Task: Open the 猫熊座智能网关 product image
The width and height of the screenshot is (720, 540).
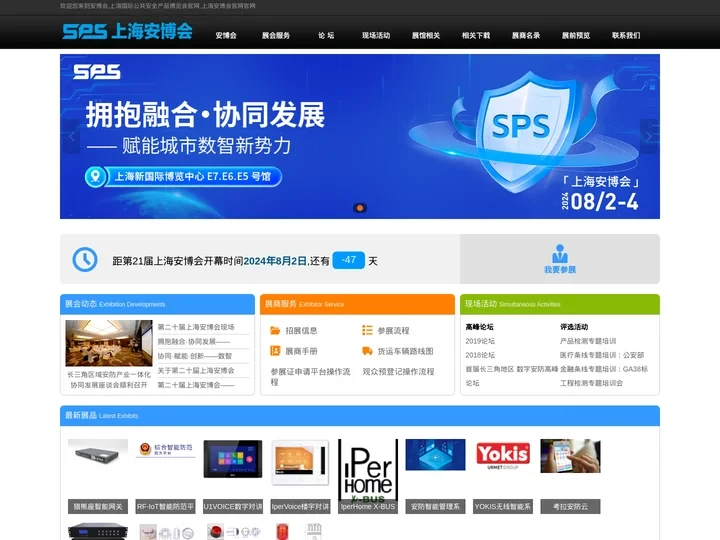Action: point(98,452)
